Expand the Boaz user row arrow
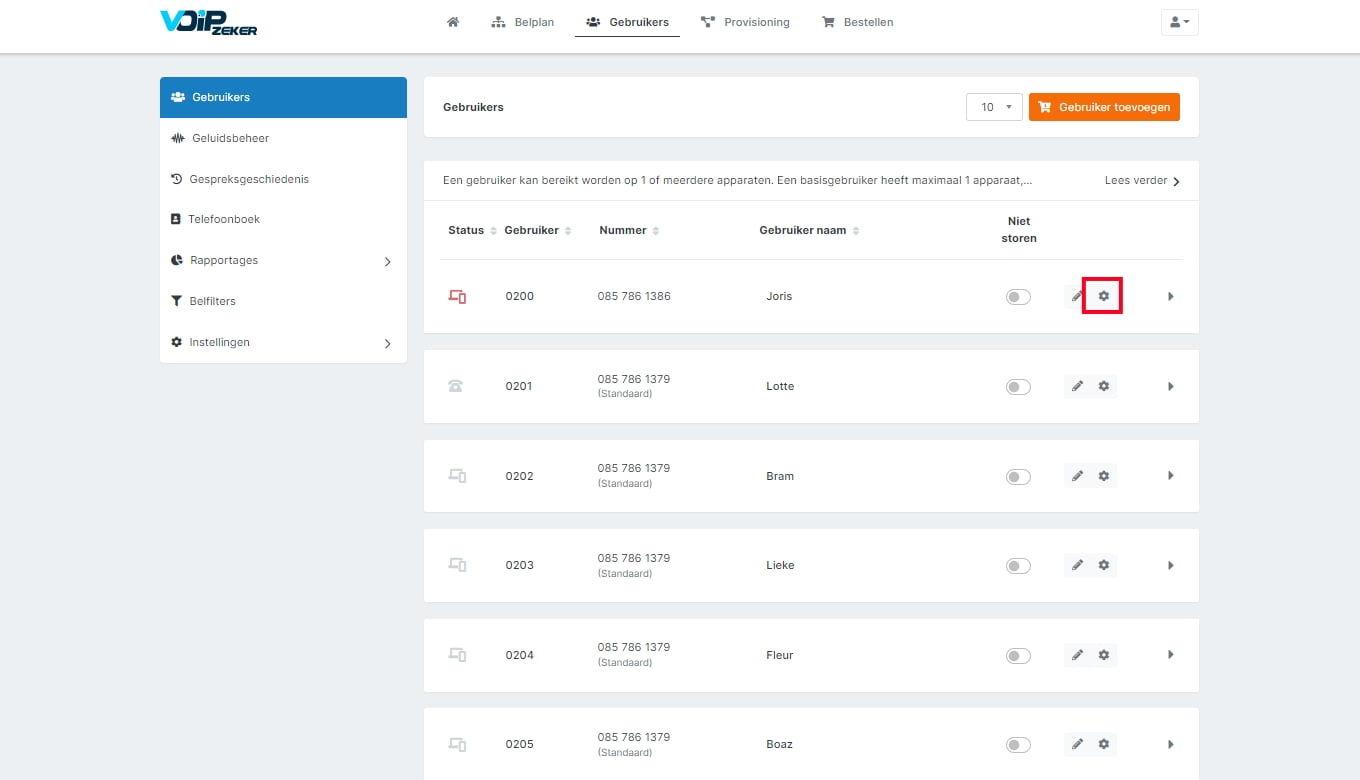This screenshot has width=1360, height=780. [1170, 744]
